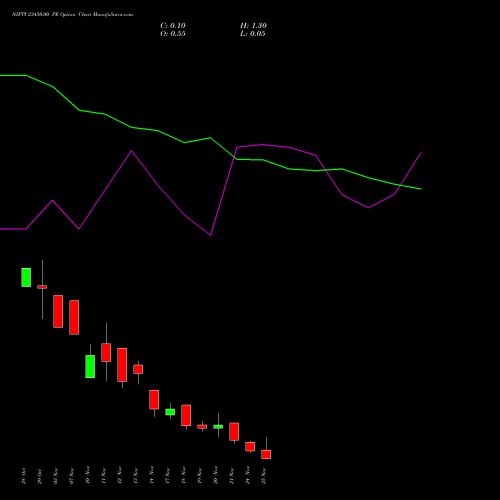This screenshot has height=500, width=500.
Task: Click the 20 Nov date label
Action: tap(216, 476)
